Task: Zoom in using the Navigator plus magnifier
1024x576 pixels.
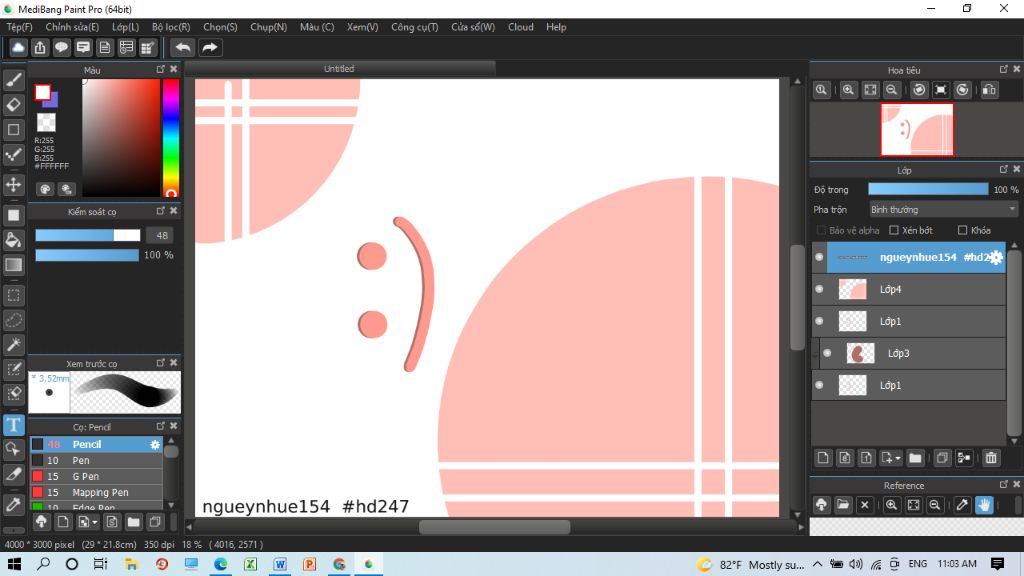Action: (x=848, y=90)
